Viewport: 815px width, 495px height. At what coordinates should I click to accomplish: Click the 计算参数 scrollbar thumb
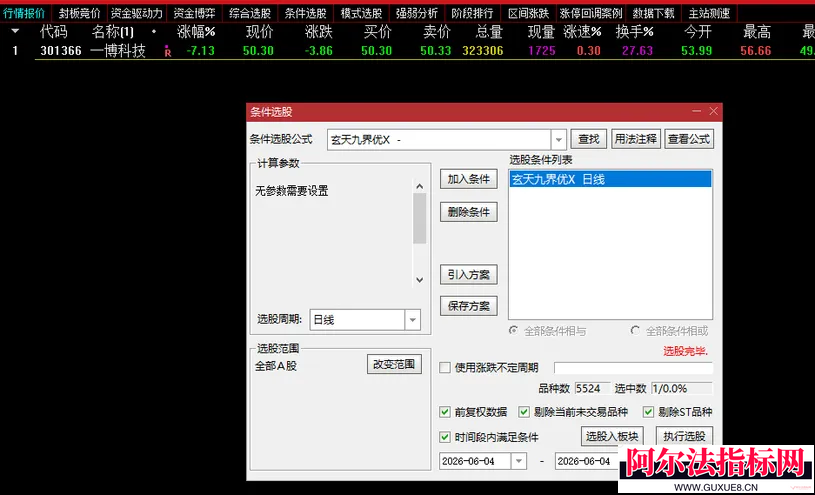(x=419, y=218)
